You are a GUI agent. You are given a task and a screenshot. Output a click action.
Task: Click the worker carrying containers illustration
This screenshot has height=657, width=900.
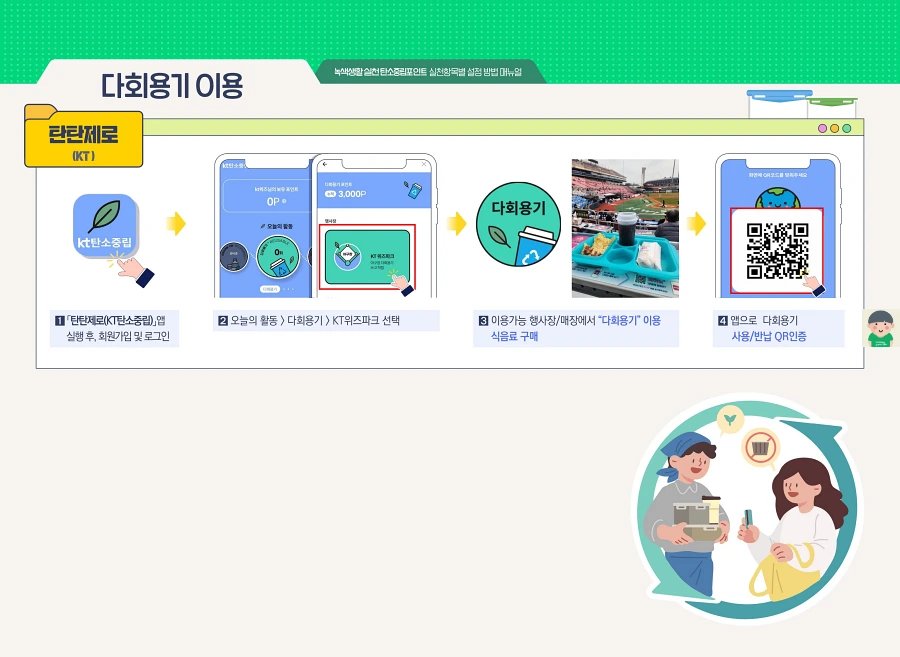686,514
